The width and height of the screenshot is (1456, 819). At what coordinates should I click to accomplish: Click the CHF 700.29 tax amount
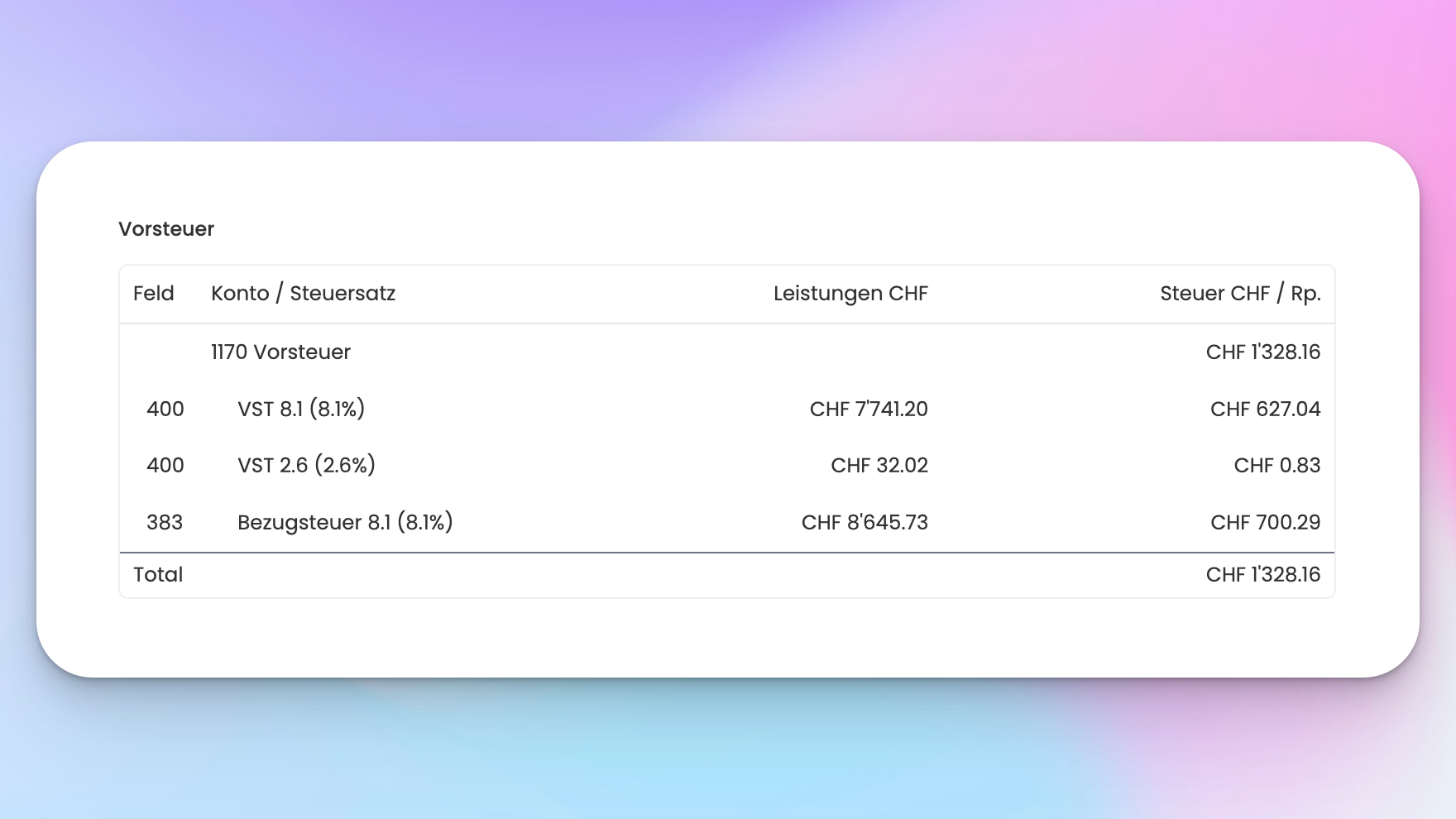(x=1265, y=523)
